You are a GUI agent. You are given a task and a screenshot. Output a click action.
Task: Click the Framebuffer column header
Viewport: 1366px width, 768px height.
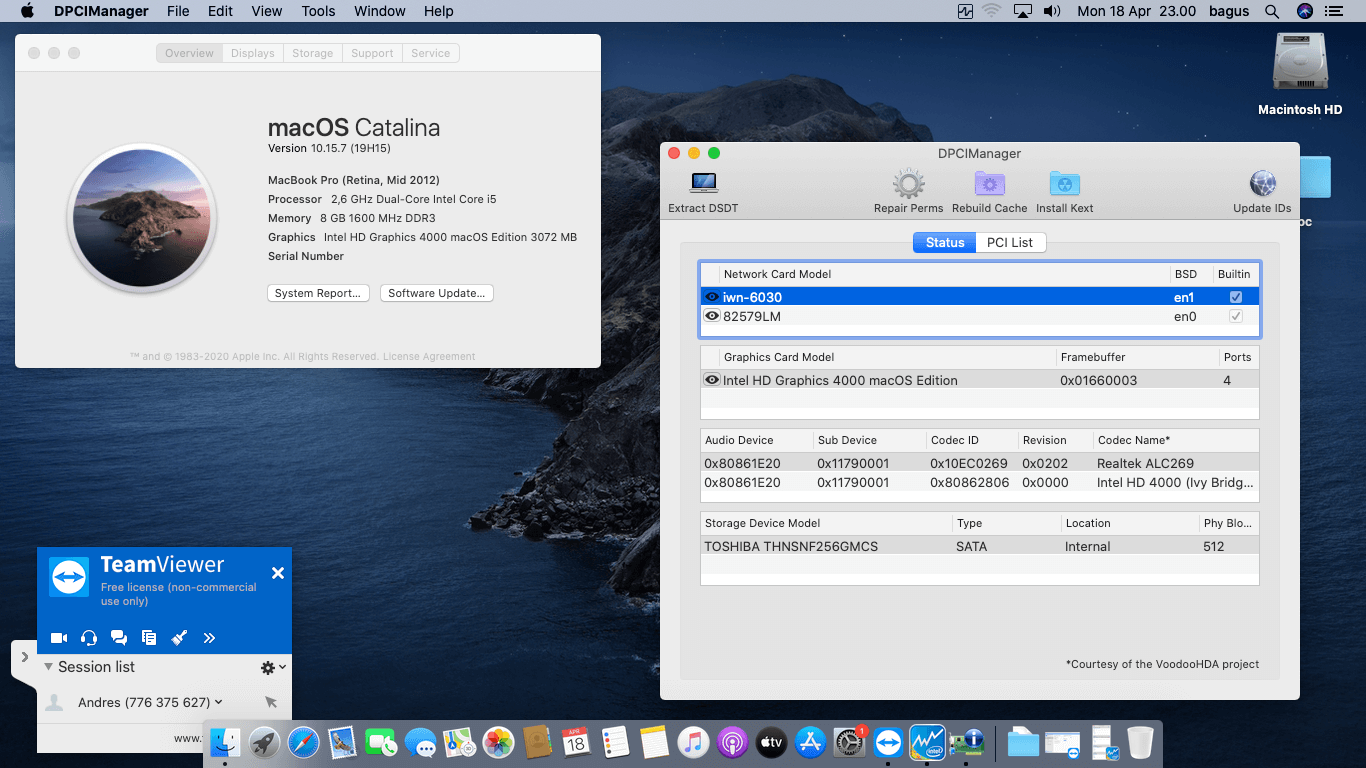pos(1137,357)
